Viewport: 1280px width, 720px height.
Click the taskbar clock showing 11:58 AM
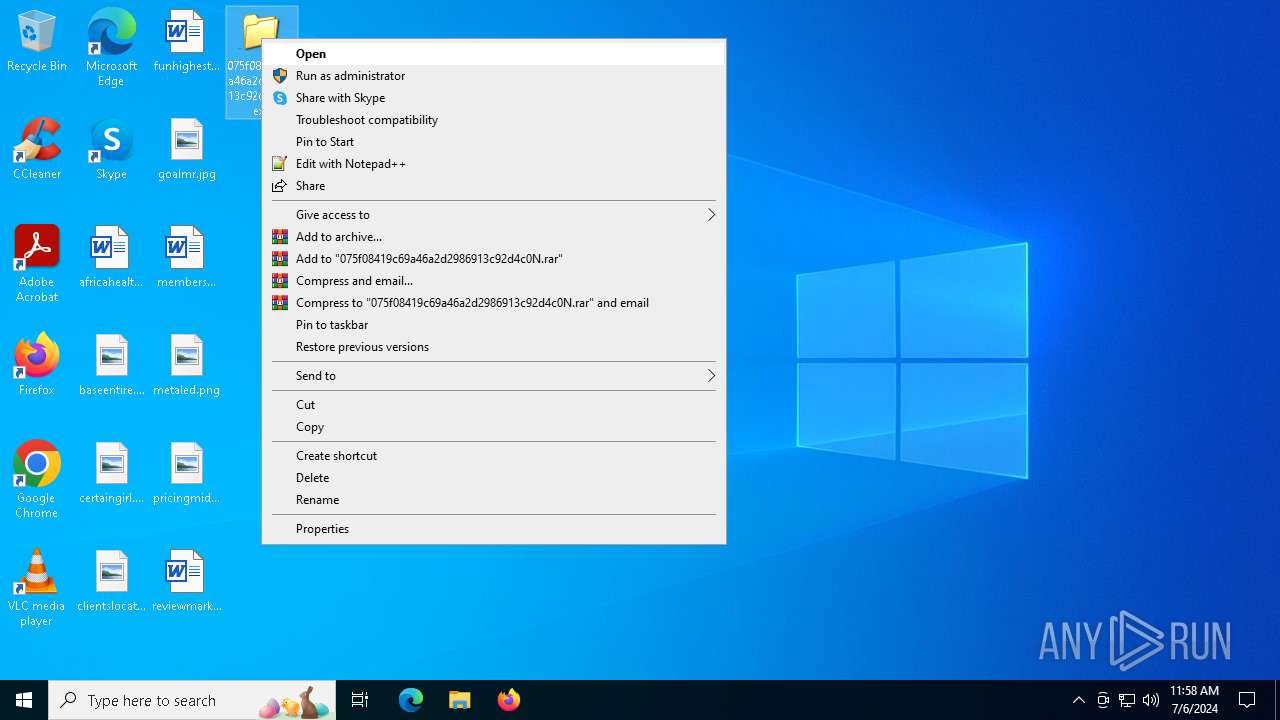(1194, 700)
